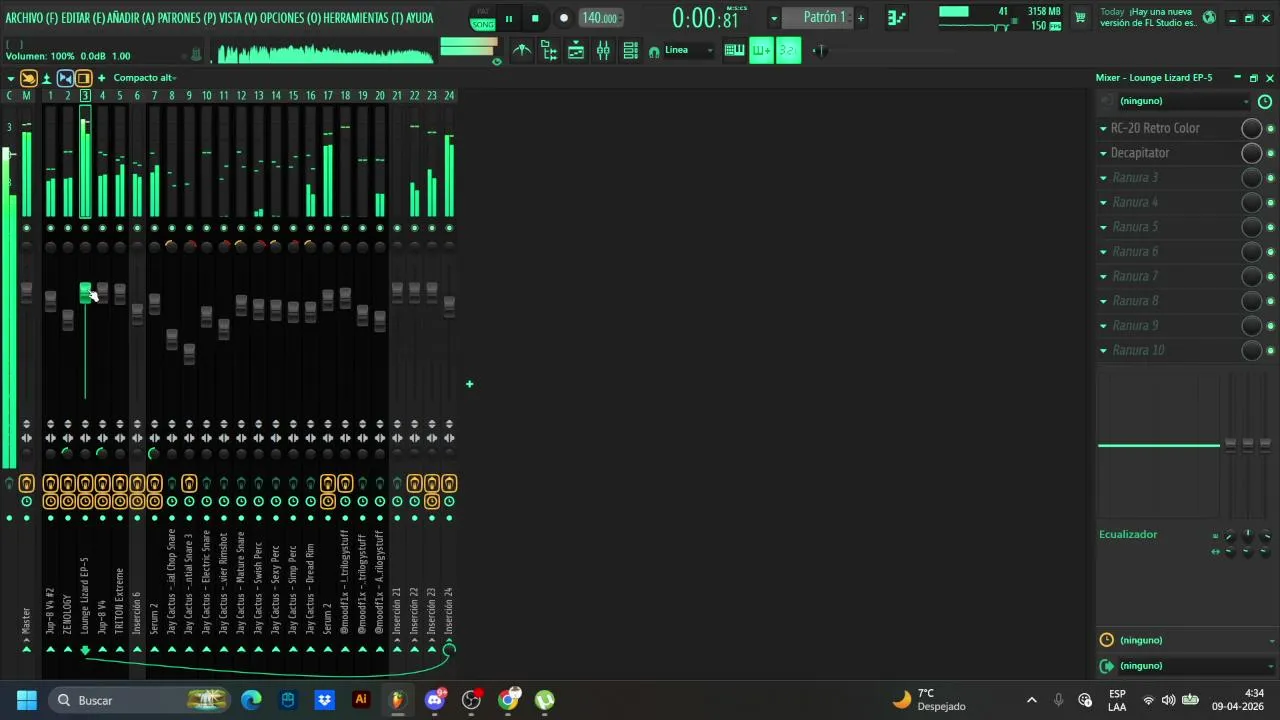Toggle typing keyboard to piano icon
Image resolution: width=1280 pixels, height=720 pixels.
pyautogui.click(x=734, y=51)
